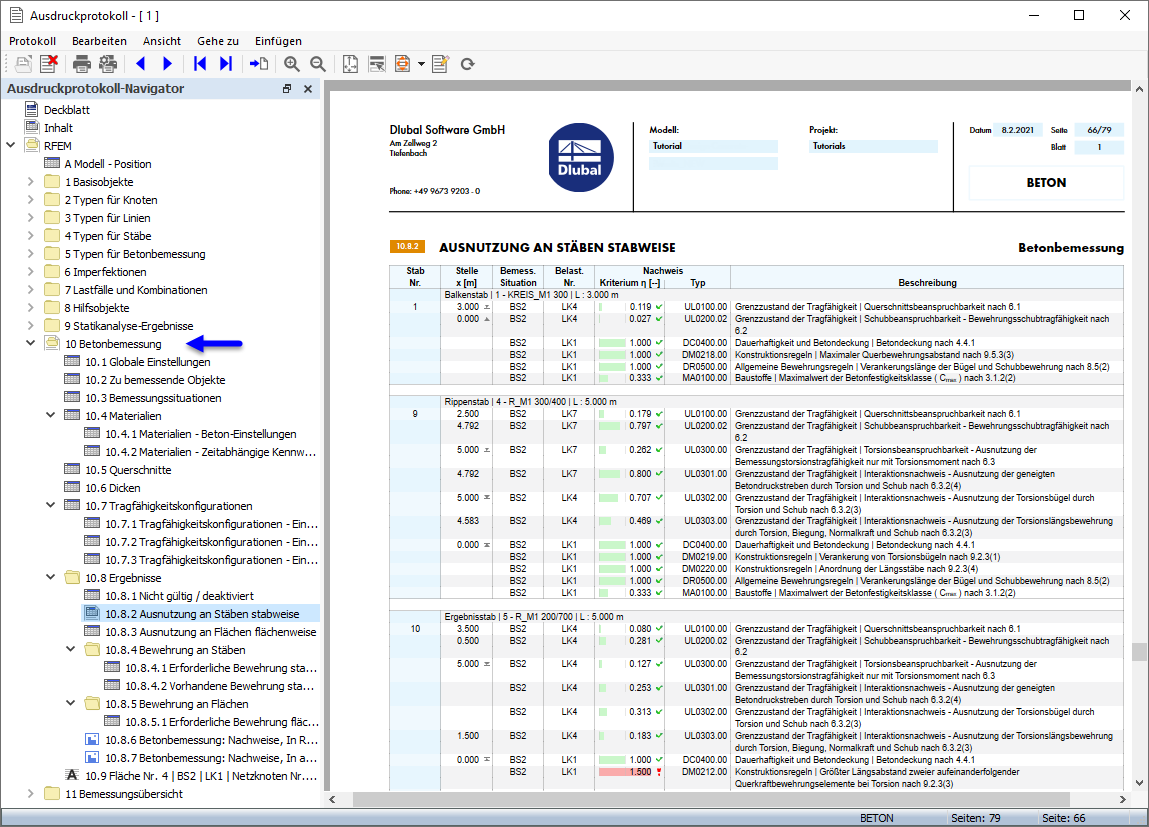
Task: Click the 10.8.2 orange section badge
Action: [407, 247]
